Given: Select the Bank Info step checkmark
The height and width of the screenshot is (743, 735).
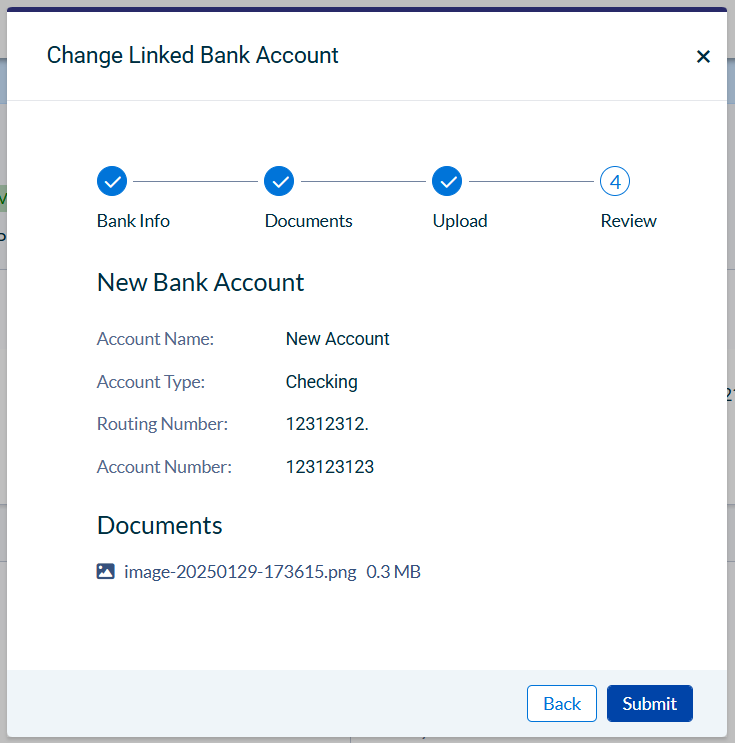Looking at the screenshot, I should click(x=112, y=181).
